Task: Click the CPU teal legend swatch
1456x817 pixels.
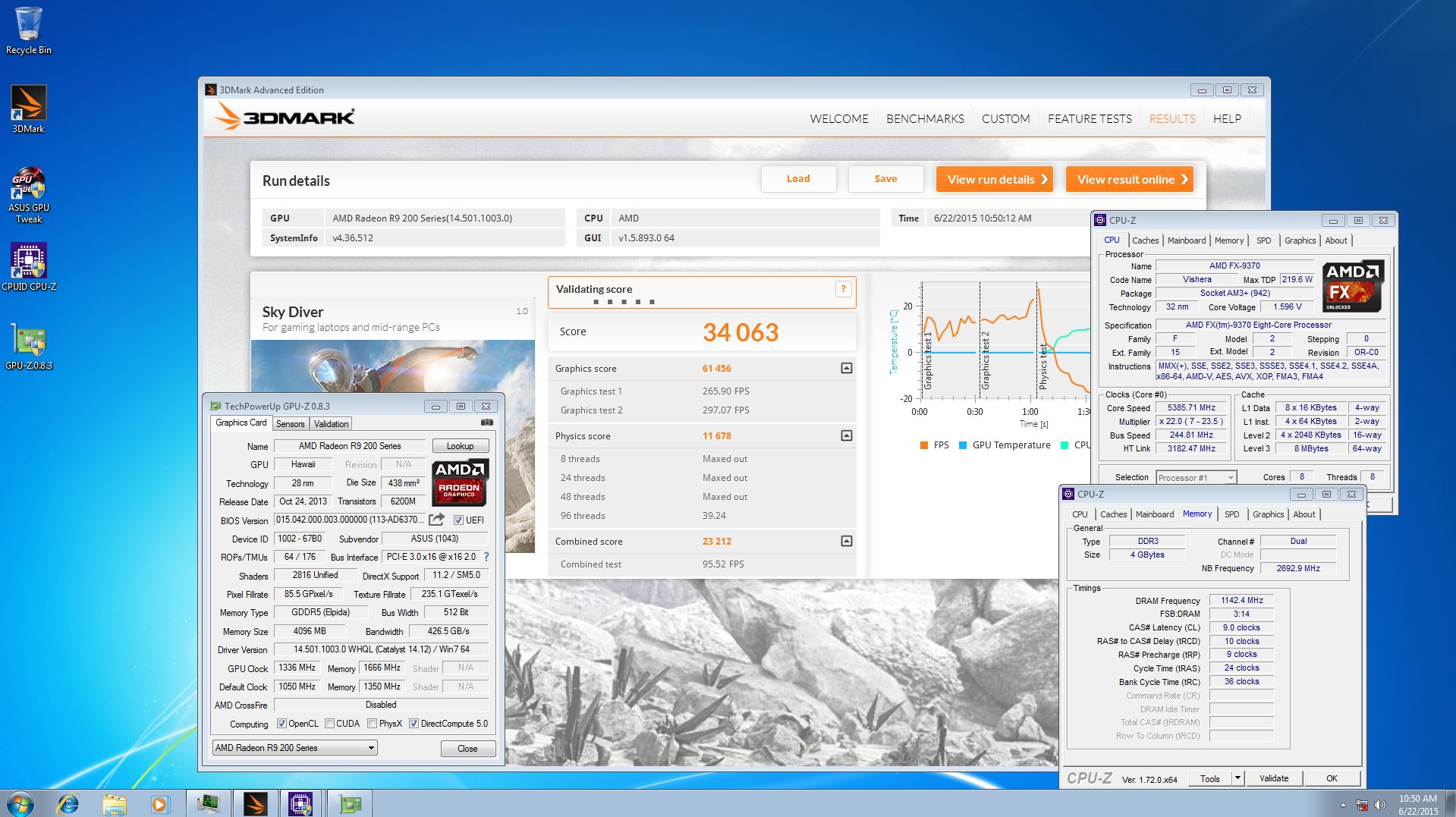Action: [1064, 445]
